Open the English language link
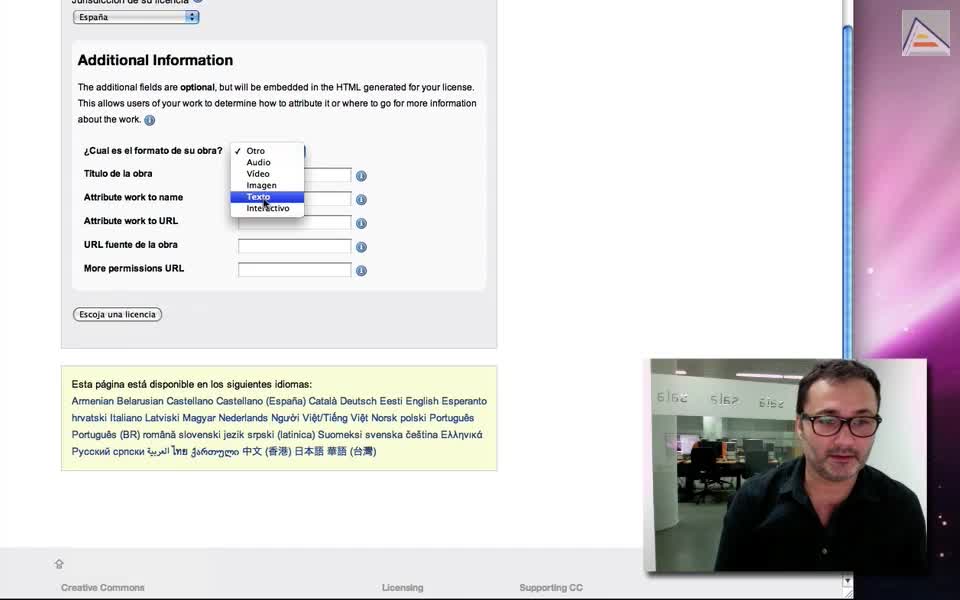The width and height of the screenshot is (960, 600). 422,401
